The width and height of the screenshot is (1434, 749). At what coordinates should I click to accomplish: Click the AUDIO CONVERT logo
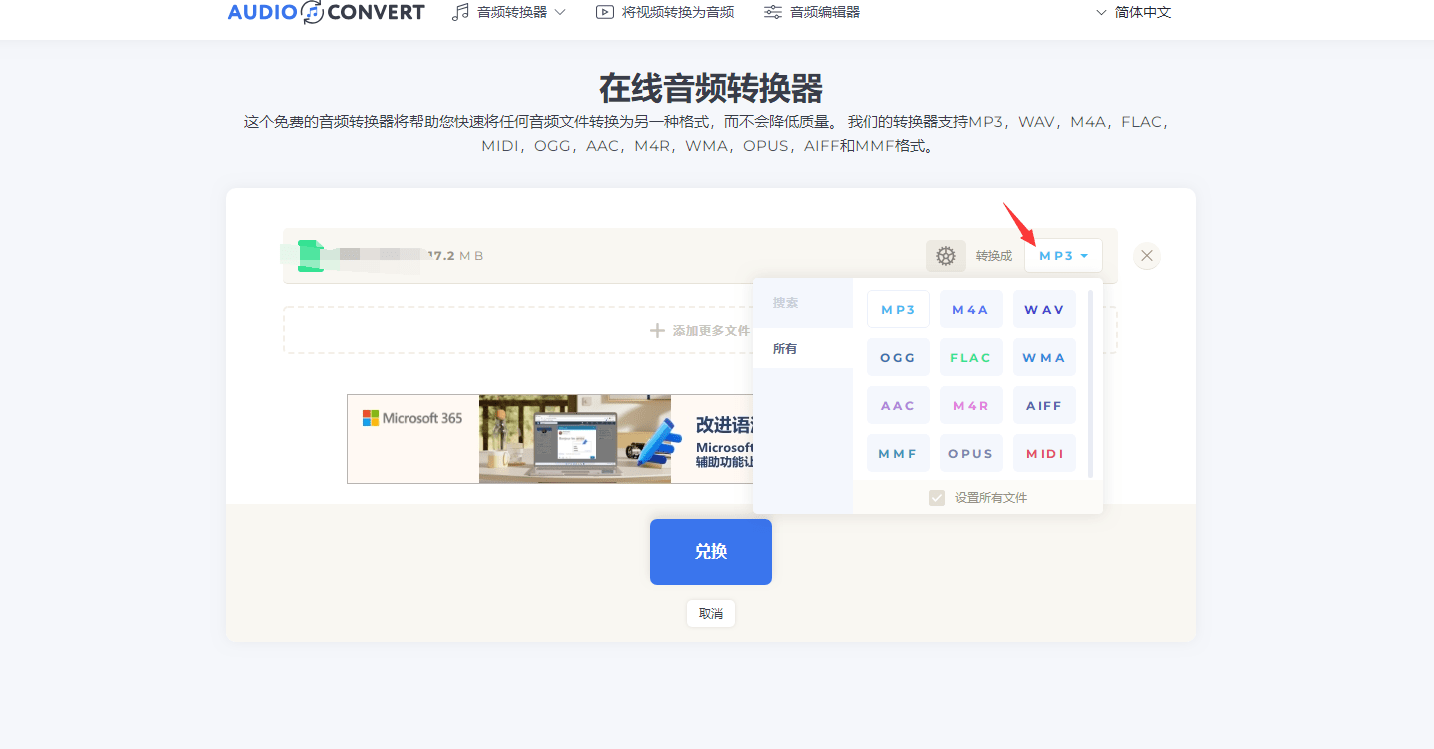click(326, 12)
